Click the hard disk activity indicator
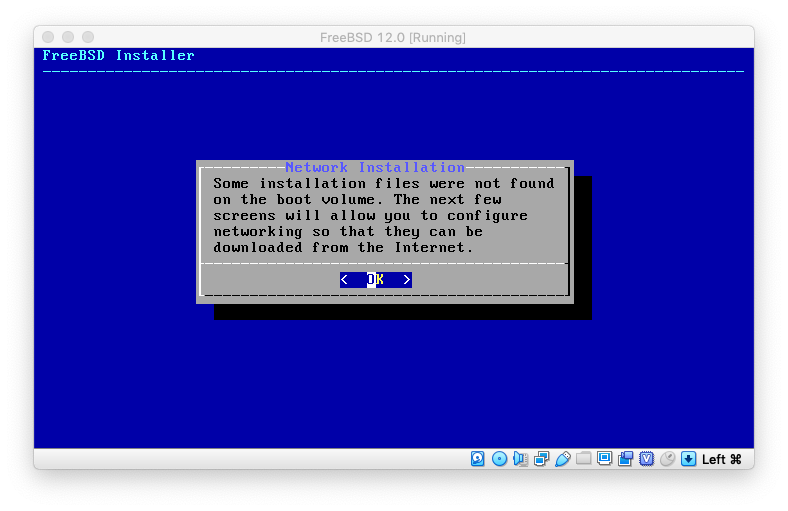 478,459
